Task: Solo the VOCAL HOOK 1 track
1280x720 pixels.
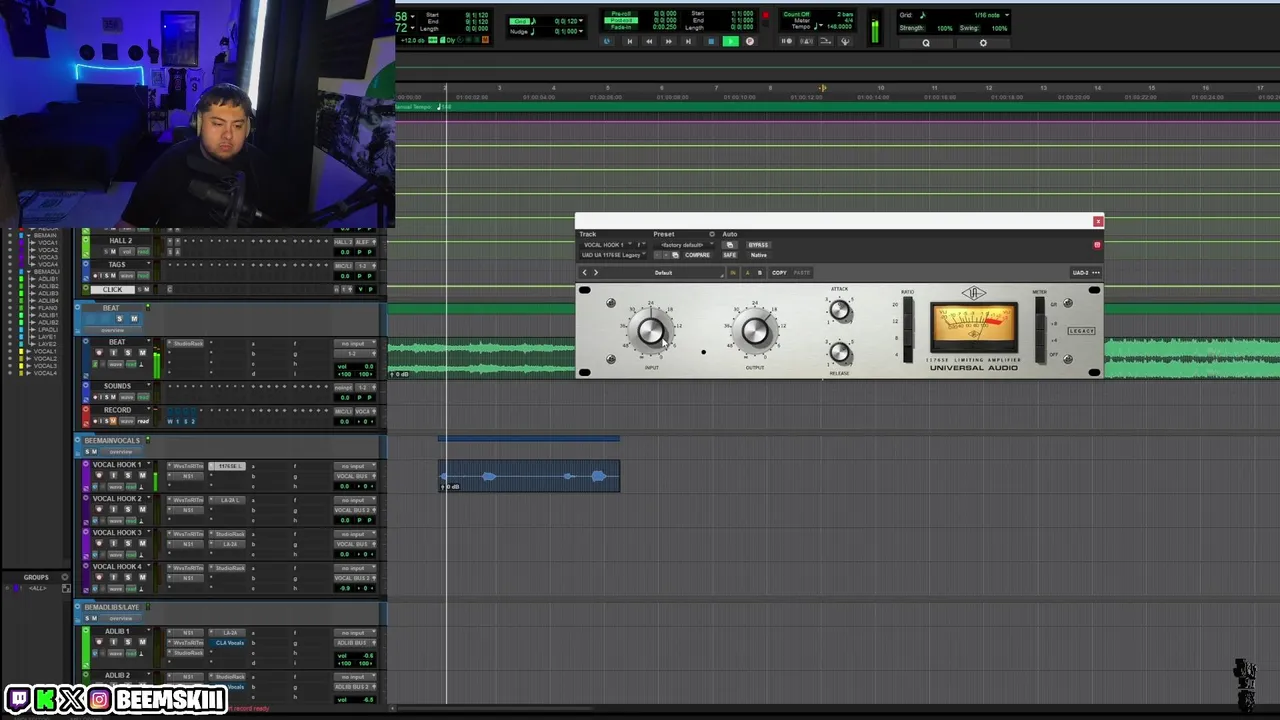Action: click(x=128, y=475)
